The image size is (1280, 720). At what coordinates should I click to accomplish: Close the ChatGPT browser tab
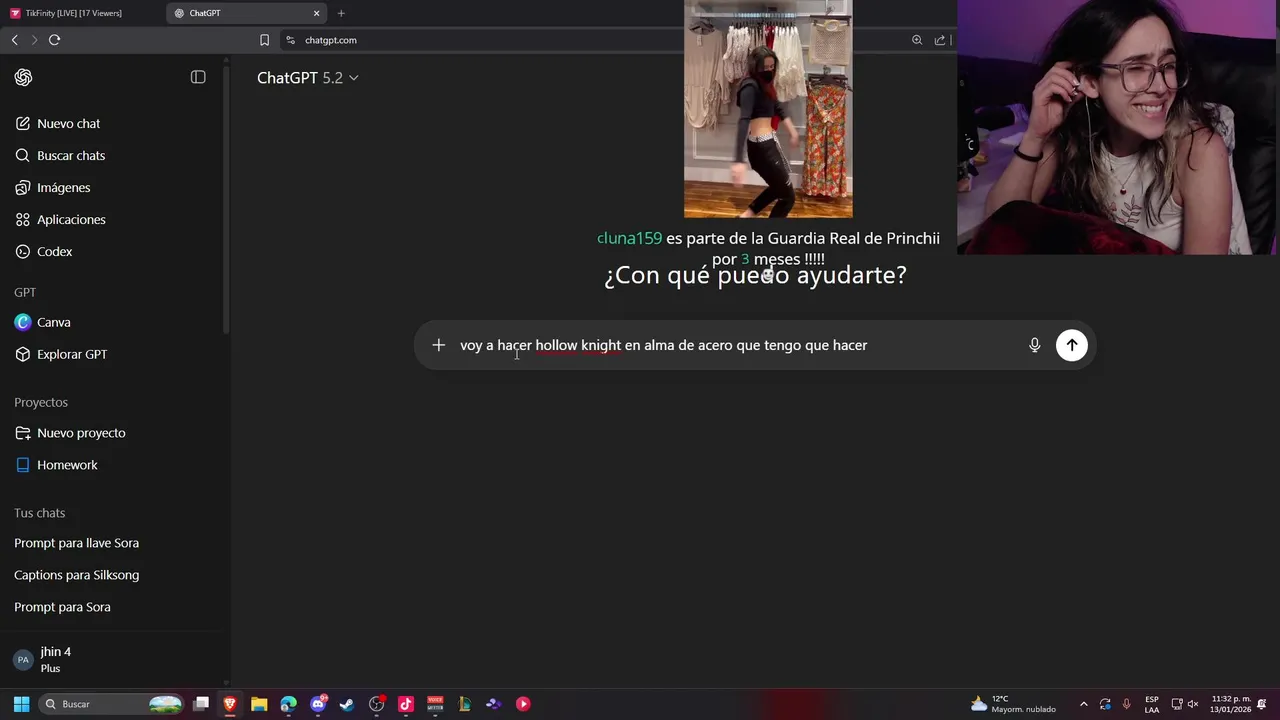(x=317, y=13)
